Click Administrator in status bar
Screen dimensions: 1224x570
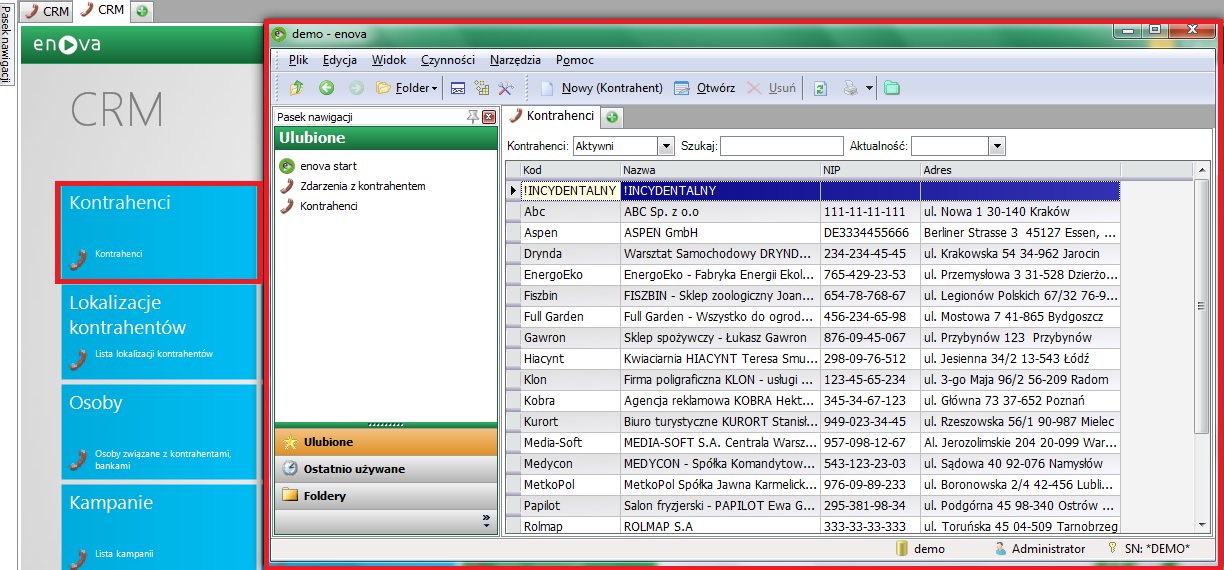click(1039, 548)
